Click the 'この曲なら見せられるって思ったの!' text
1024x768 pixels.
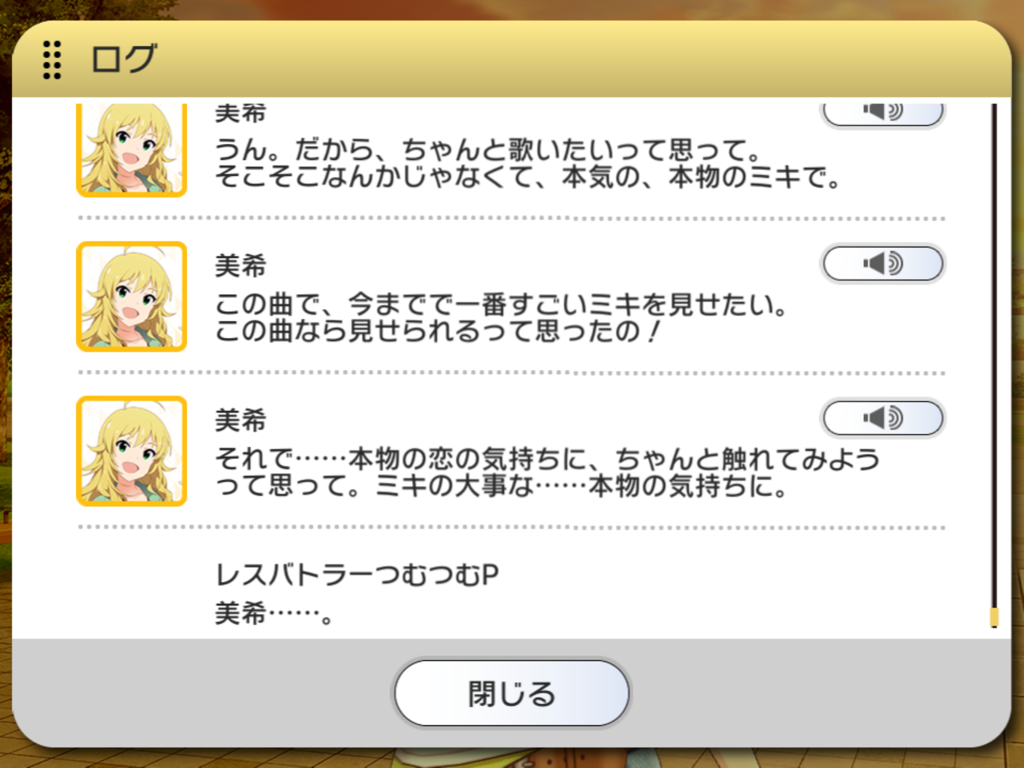pyautogui.click(x=438, y=331)
